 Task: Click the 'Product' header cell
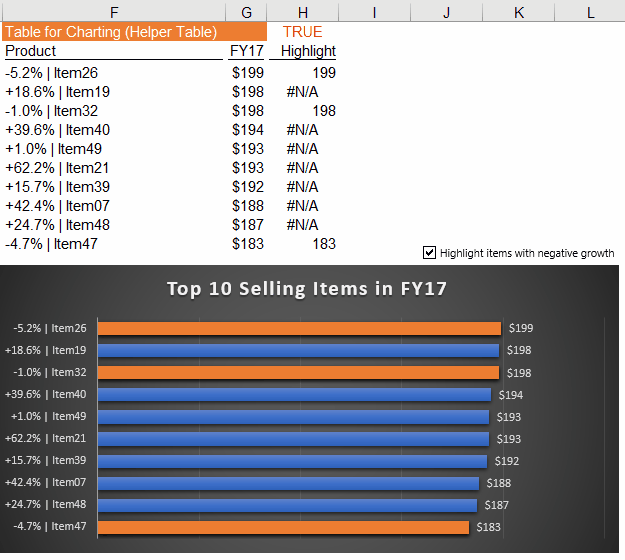(113, 51)
